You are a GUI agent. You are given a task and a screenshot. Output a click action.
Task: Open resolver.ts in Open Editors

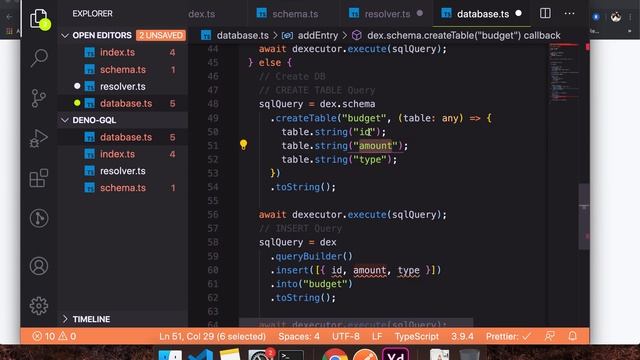[122, 87]
